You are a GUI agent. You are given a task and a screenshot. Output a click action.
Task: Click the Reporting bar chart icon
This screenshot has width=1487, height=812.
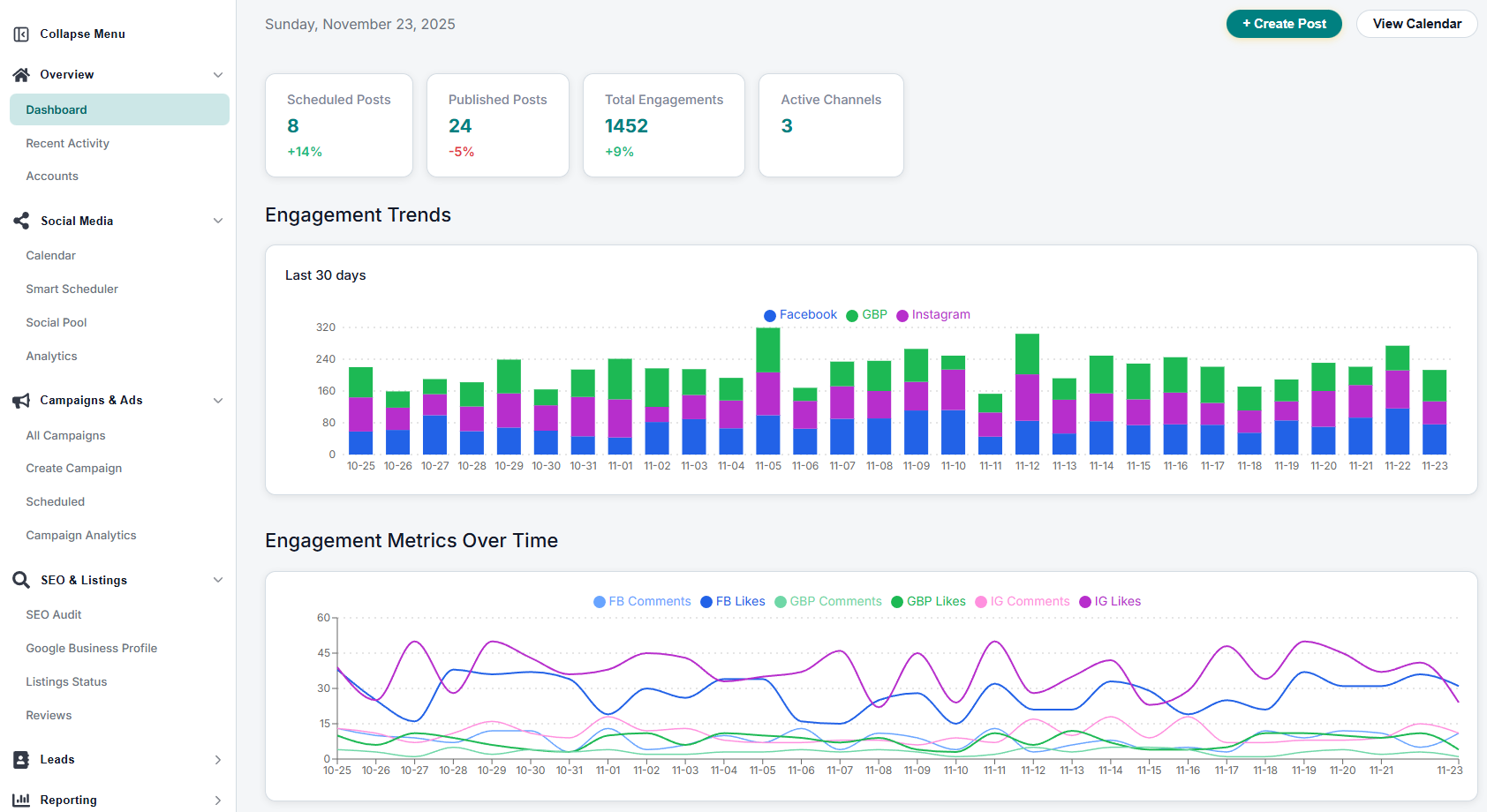tap(20, 800)
